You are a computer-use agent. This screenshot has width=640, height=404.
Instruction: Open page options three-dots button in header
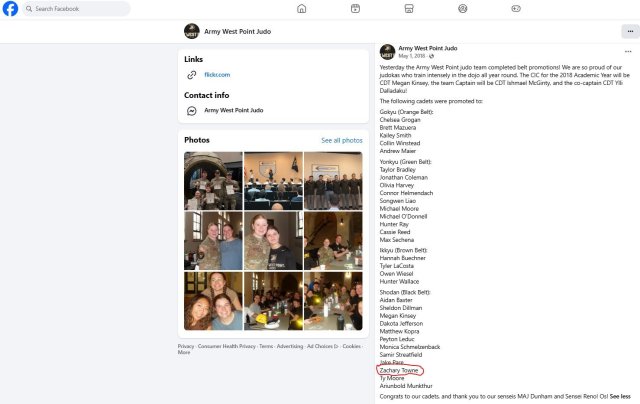(630, 31)
